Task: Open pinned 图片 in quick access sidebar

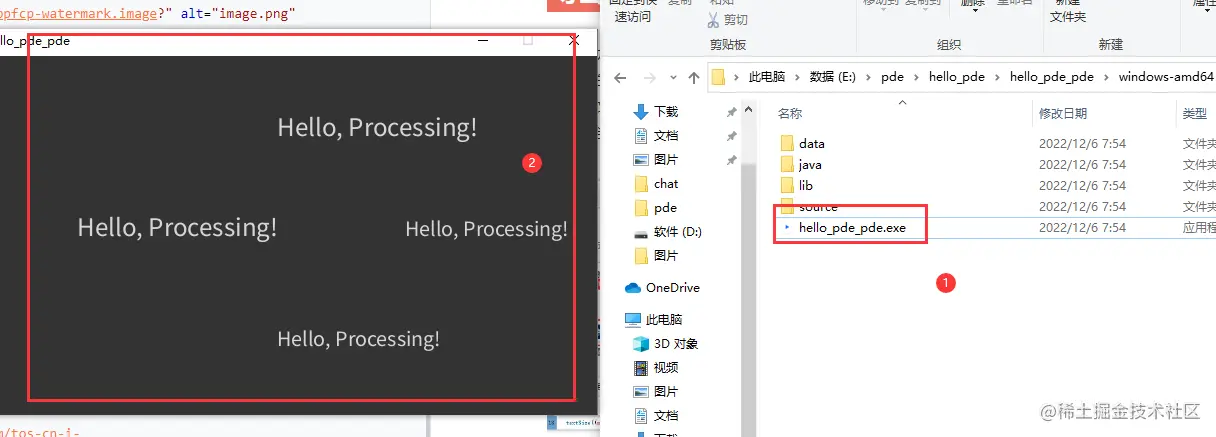Action: pos(666,159)
